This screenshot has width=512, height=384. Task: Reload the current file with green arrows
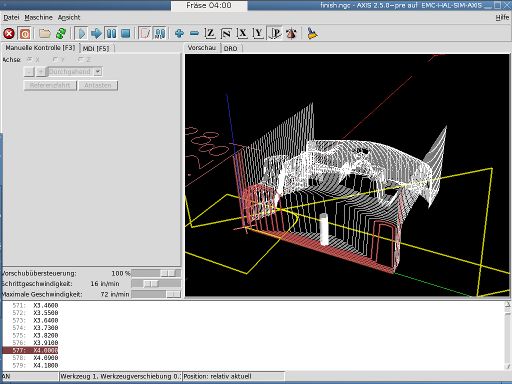click(x=61, y=33)
